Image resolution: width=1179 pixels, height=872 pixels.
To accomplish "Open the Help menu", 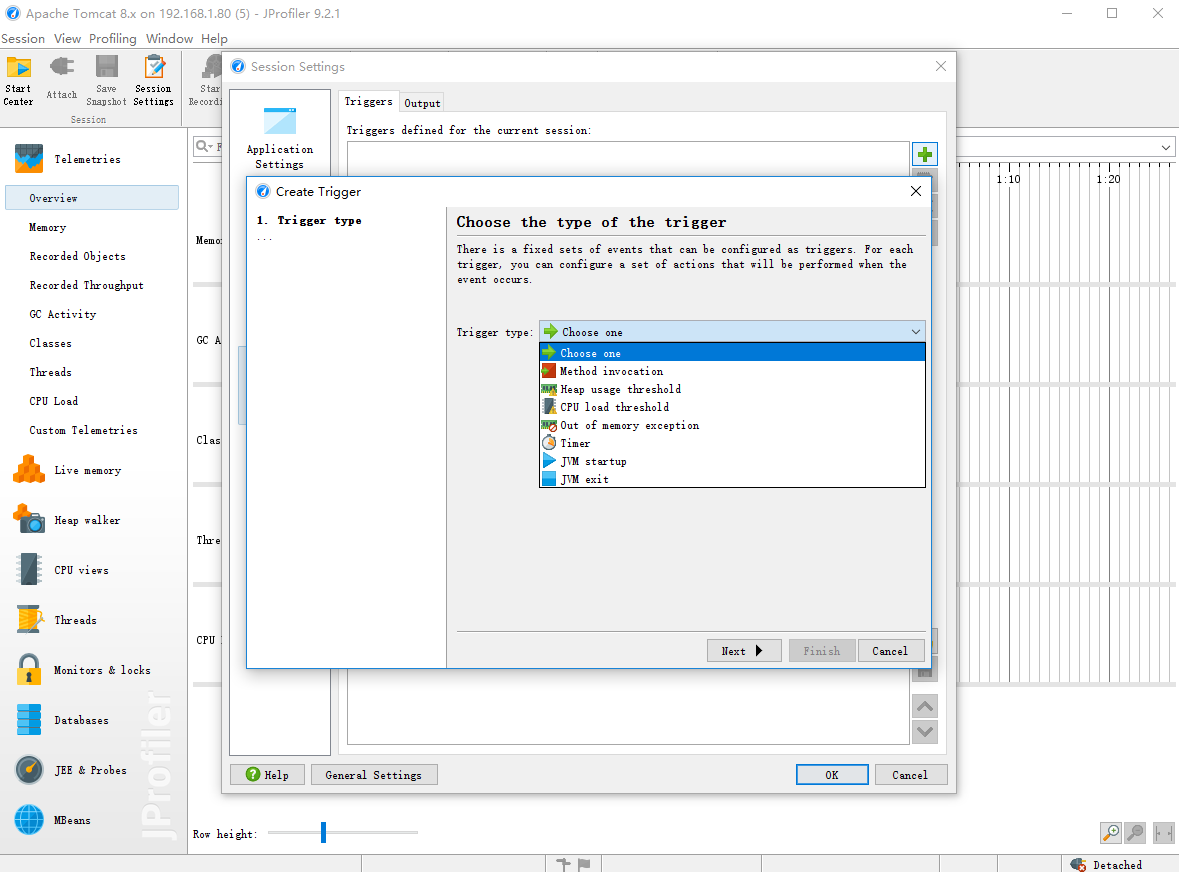I will point(214,38).
